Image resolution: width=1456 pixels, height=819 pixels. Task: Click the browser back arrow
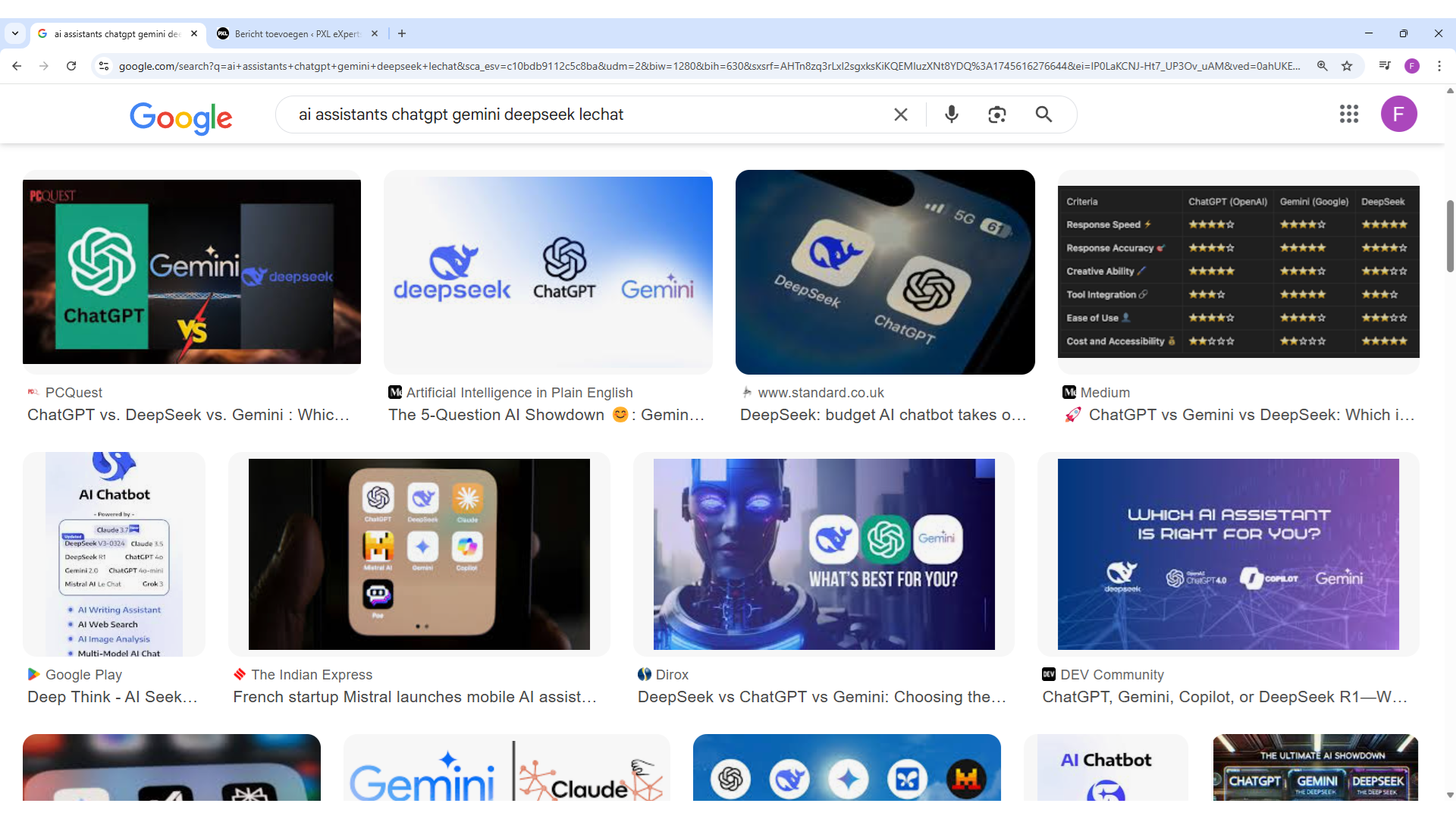point(17,66)
